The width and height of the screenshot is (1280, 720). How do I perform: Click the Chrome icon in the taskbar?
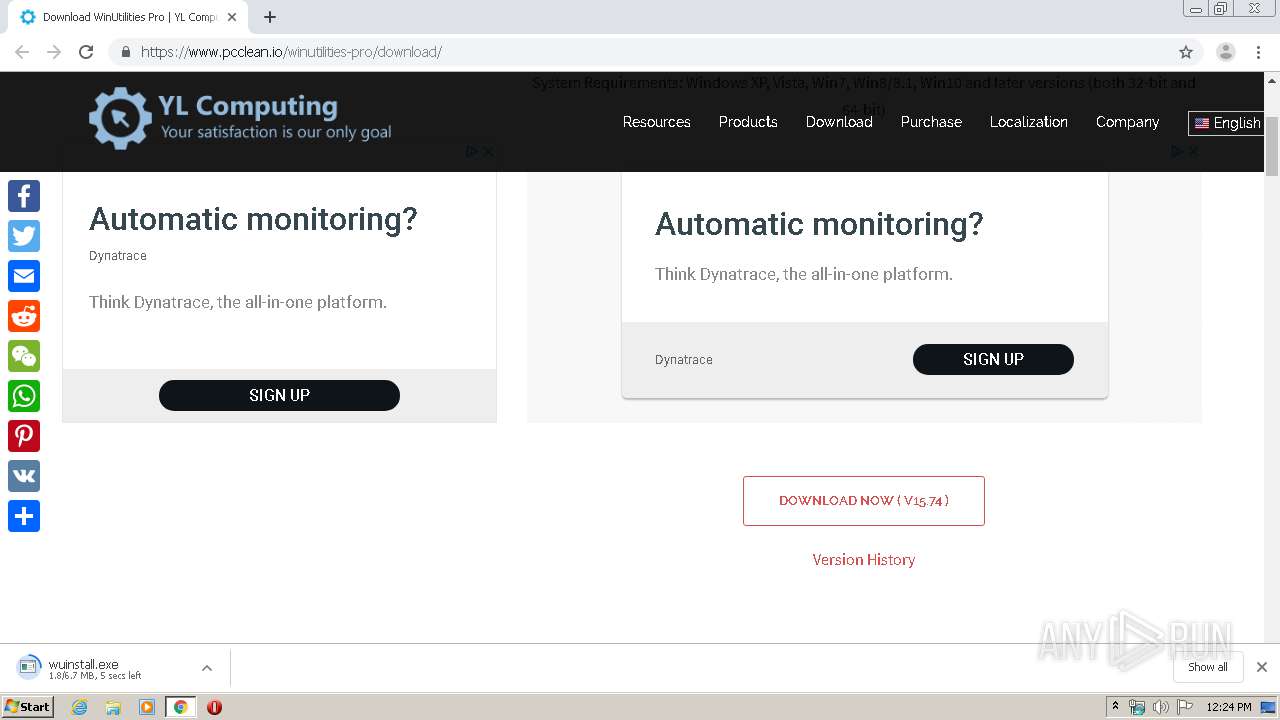click(180, 707)
